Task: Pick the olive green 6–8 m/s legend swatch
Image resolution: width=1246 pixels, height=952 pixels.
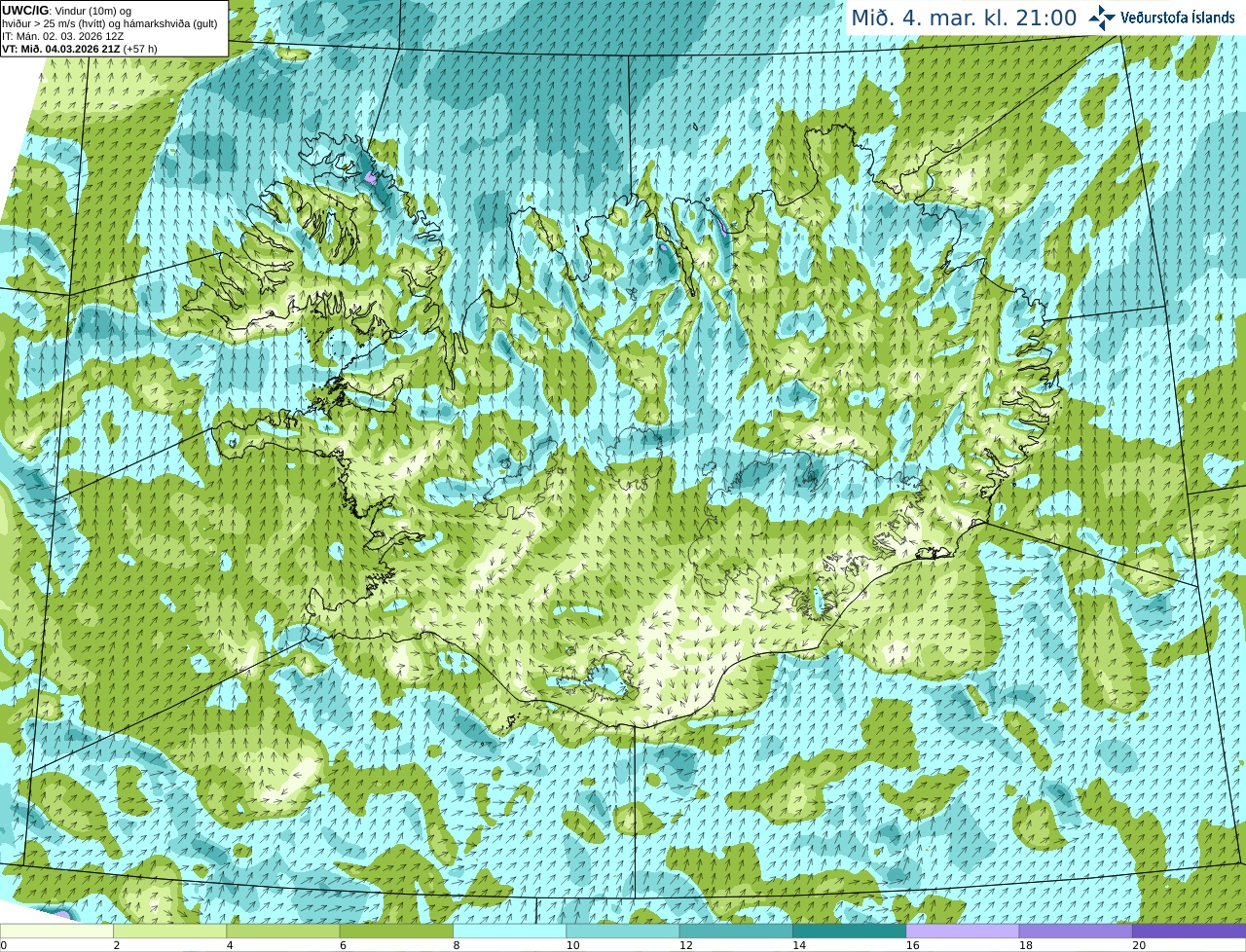Action: point(396,931)
